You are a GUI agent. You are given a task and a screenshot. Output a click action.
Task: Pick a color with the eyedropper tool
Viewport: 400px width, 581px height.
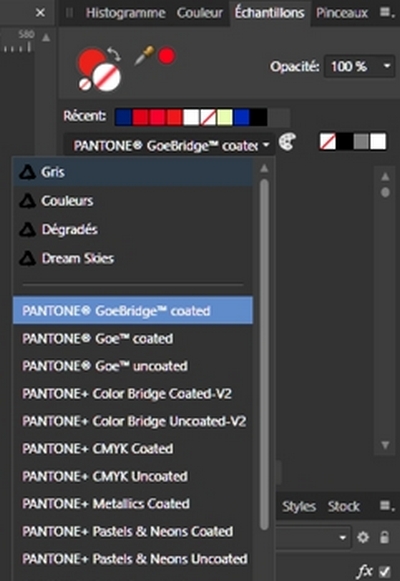coord(144,56)
